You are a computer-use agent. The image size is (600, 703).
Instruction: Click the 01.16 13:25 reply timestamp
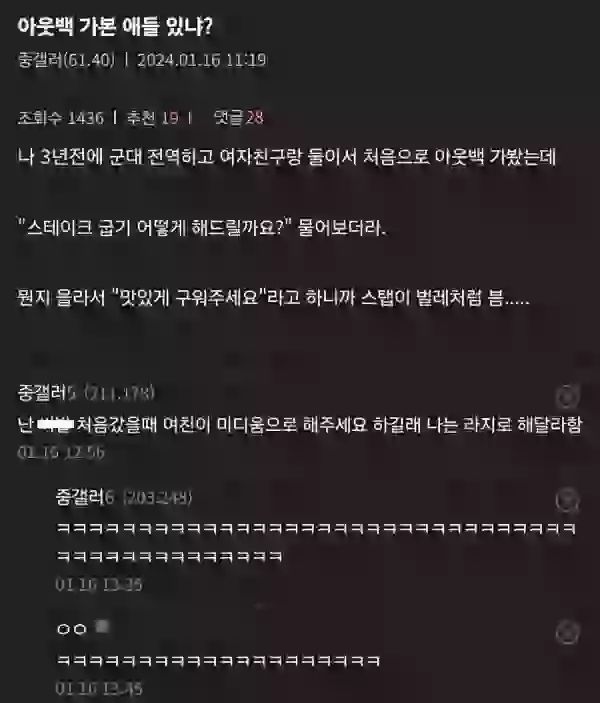tap(99, 584)
